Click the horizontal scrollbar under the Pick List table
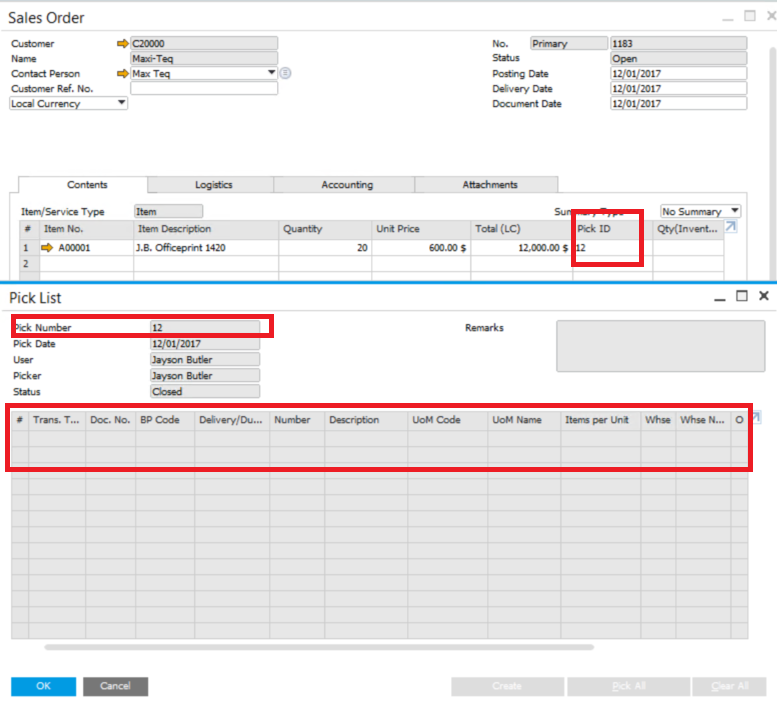777x705 pixels. click(x=320, y=647)
